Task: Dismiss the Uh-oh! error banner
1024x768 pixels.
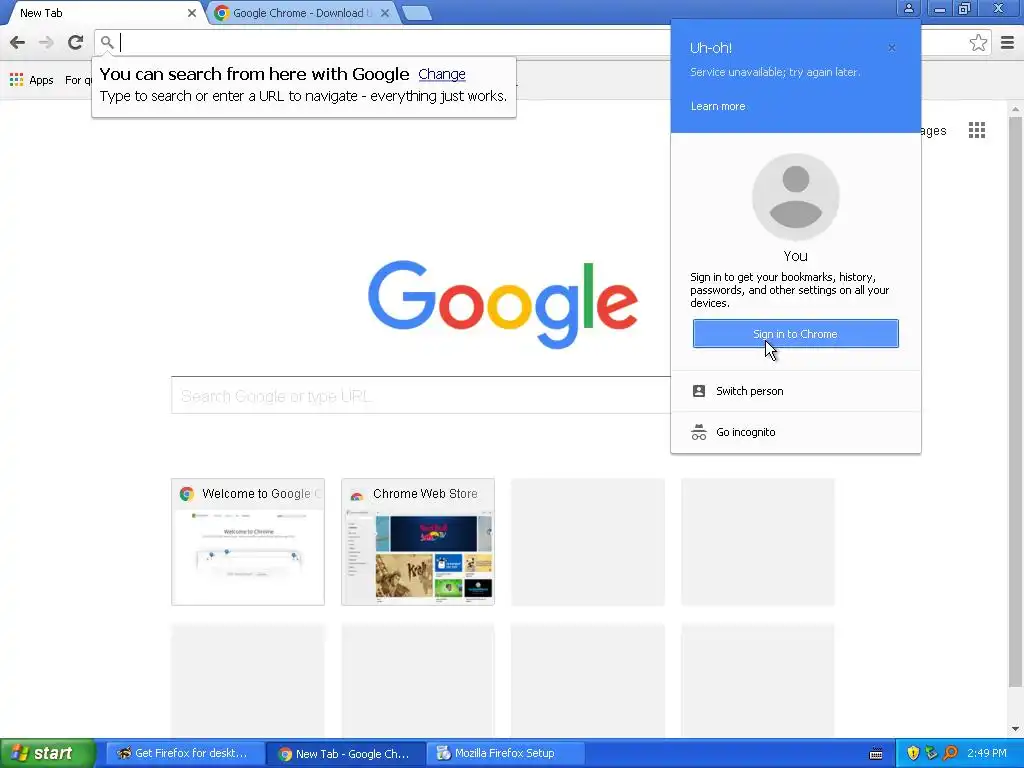Action: click(x=892, y=48)
